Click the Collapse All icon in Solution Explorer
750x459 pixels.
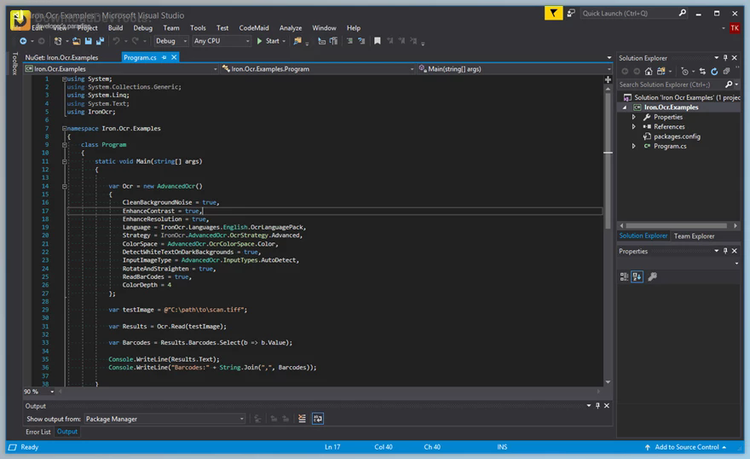pyautogui.click(x=726, y=71)
